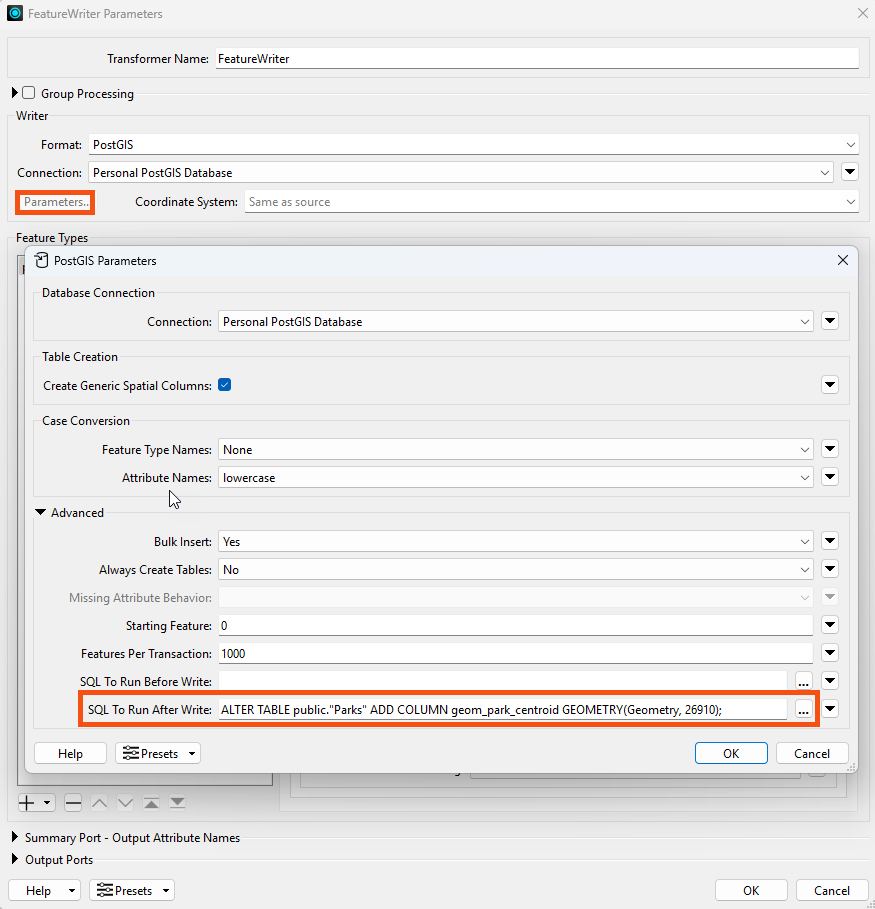The image size is (875, 909).
Task: Open the parameter menu triangle beside Connection
Action: tap(830, 321)
